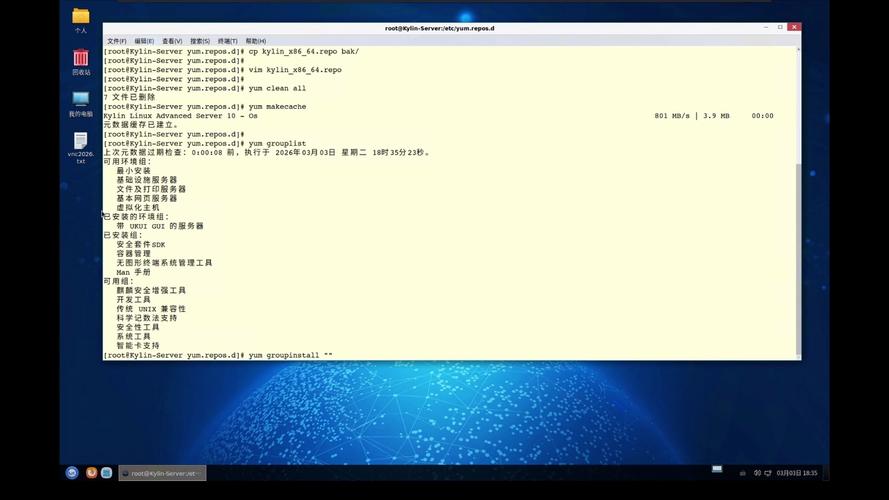Click the '基本网页服务器' group entry
Image resolution: width=889 pixels, height=500 pixels.
[x=147, y=198]
